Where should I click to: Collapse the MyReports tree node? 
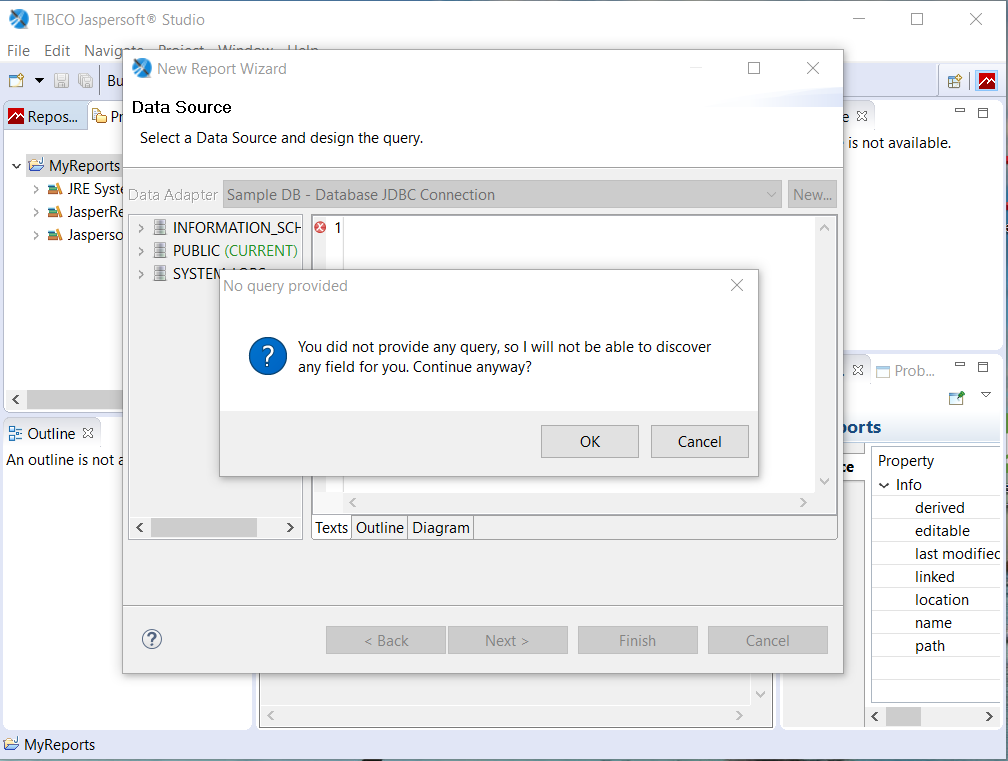coord(17,166)
